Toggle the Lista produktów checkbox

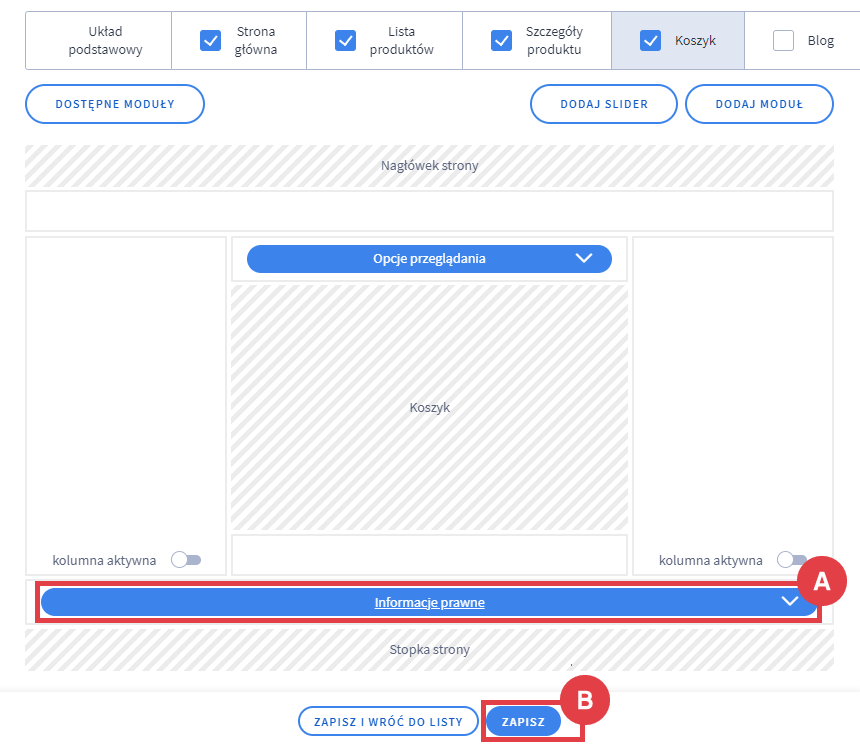345,41
